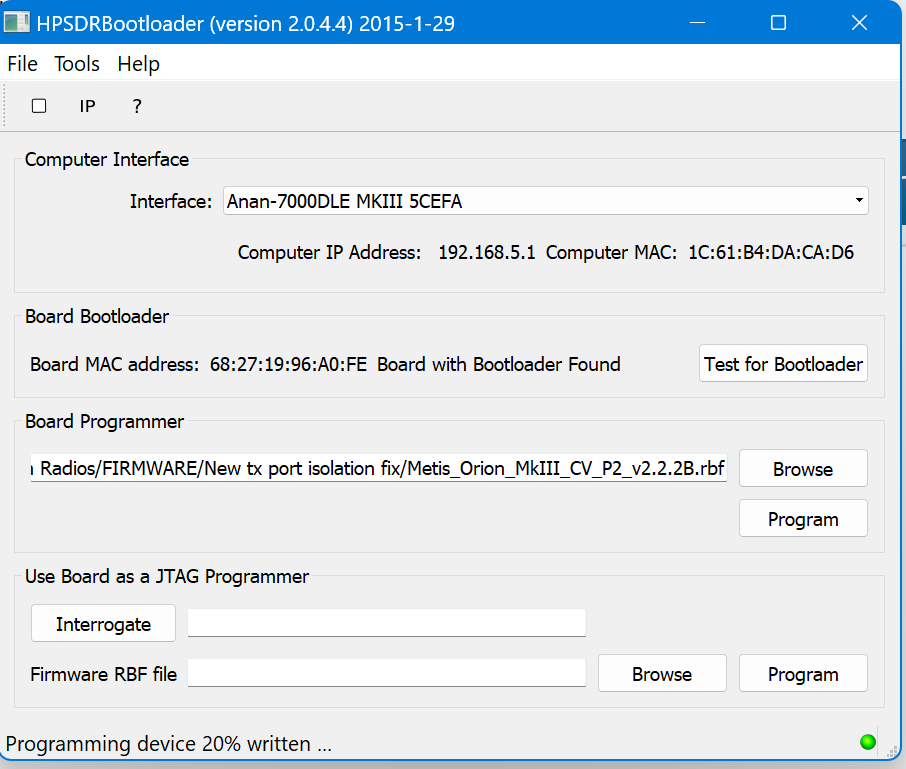Viewport: 906px width, 769px height.
Task: Click Program in JTAG Programmer section
Action: click(x=803, y=674)
